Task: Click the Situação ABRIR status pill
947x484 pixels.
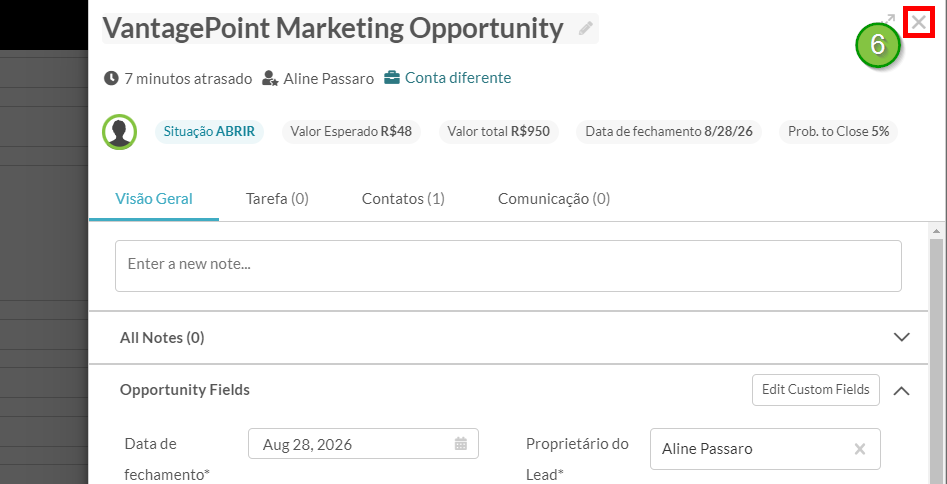Action: [209, 132]
